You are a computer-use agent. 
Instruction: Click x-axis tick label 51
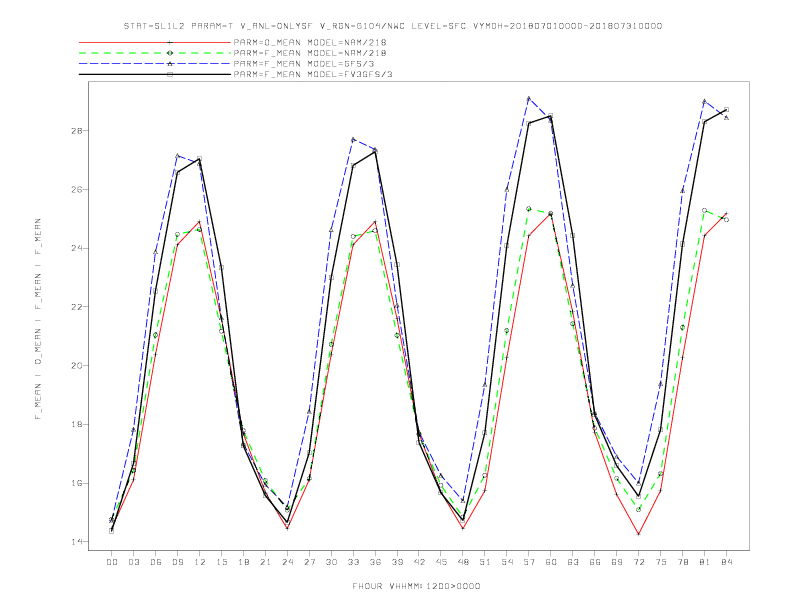(x=485, y=562)
